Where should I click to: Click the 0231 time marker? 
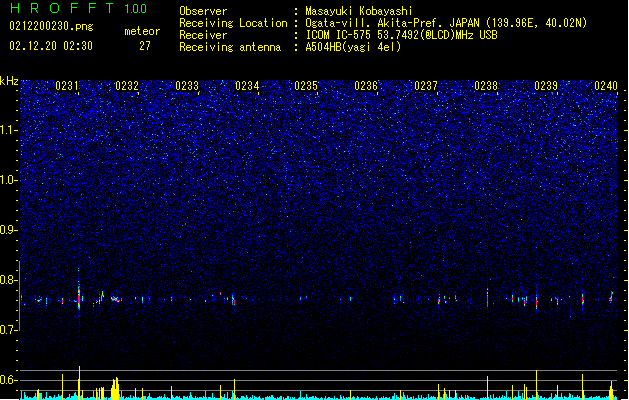click(67, 86)
